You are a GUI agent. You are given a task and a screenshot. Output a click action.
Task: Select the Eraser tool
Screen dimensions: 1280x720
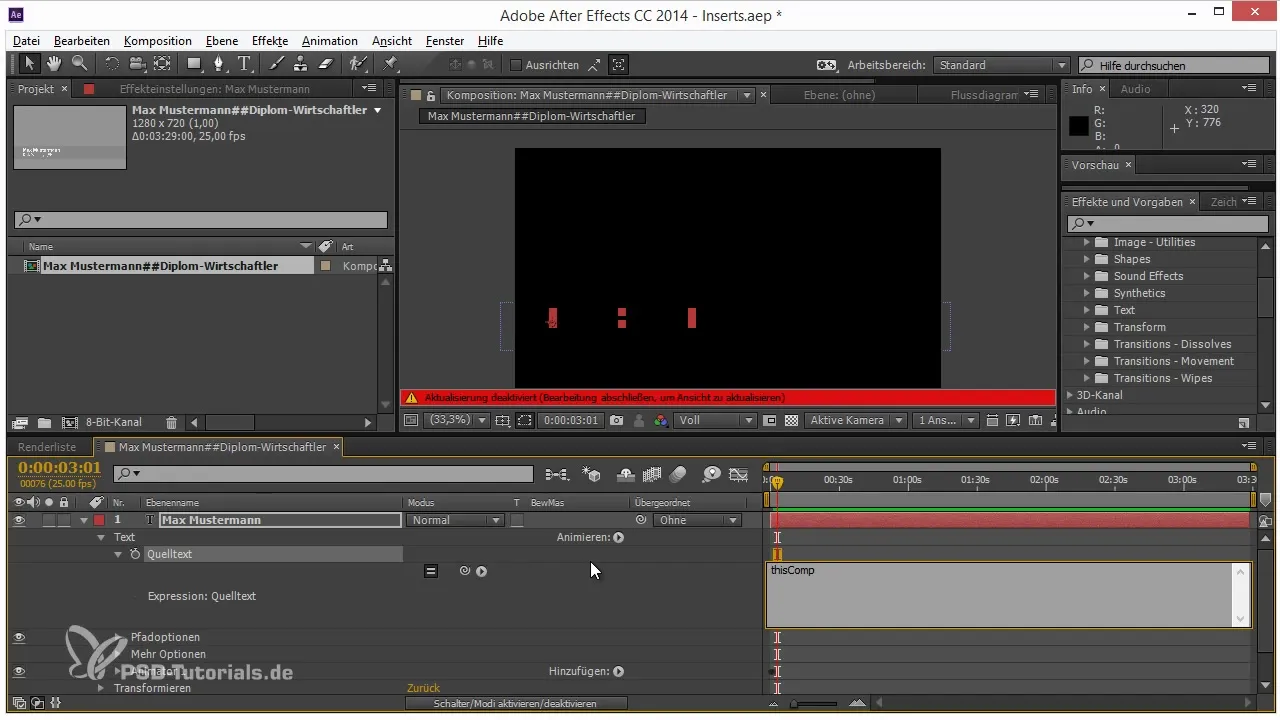[325, 64]
